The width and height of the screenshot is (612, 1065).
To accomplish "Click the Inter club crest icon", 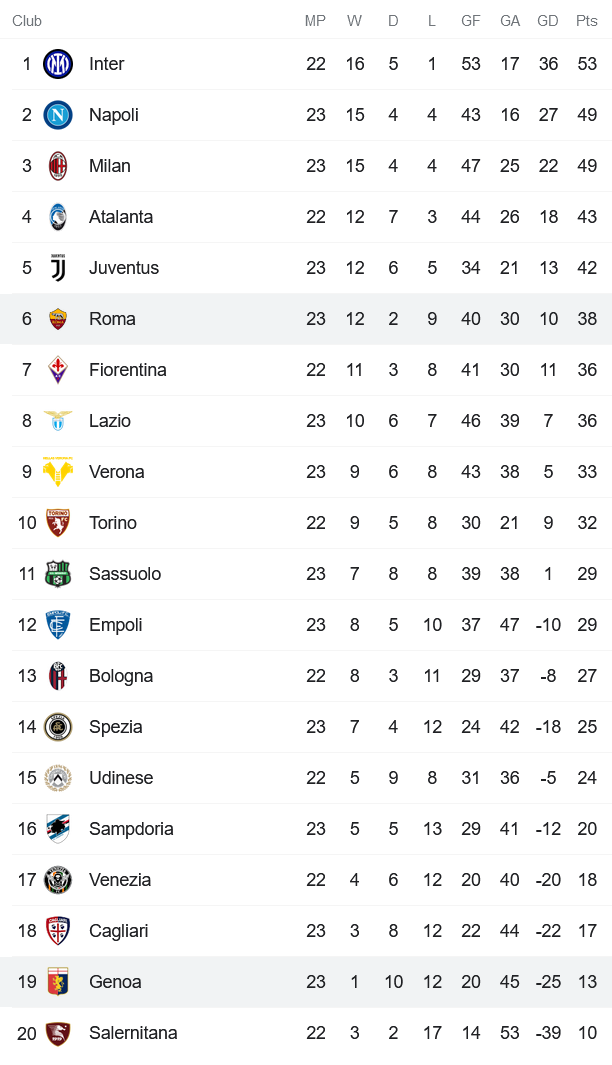I will coord(58,64).
